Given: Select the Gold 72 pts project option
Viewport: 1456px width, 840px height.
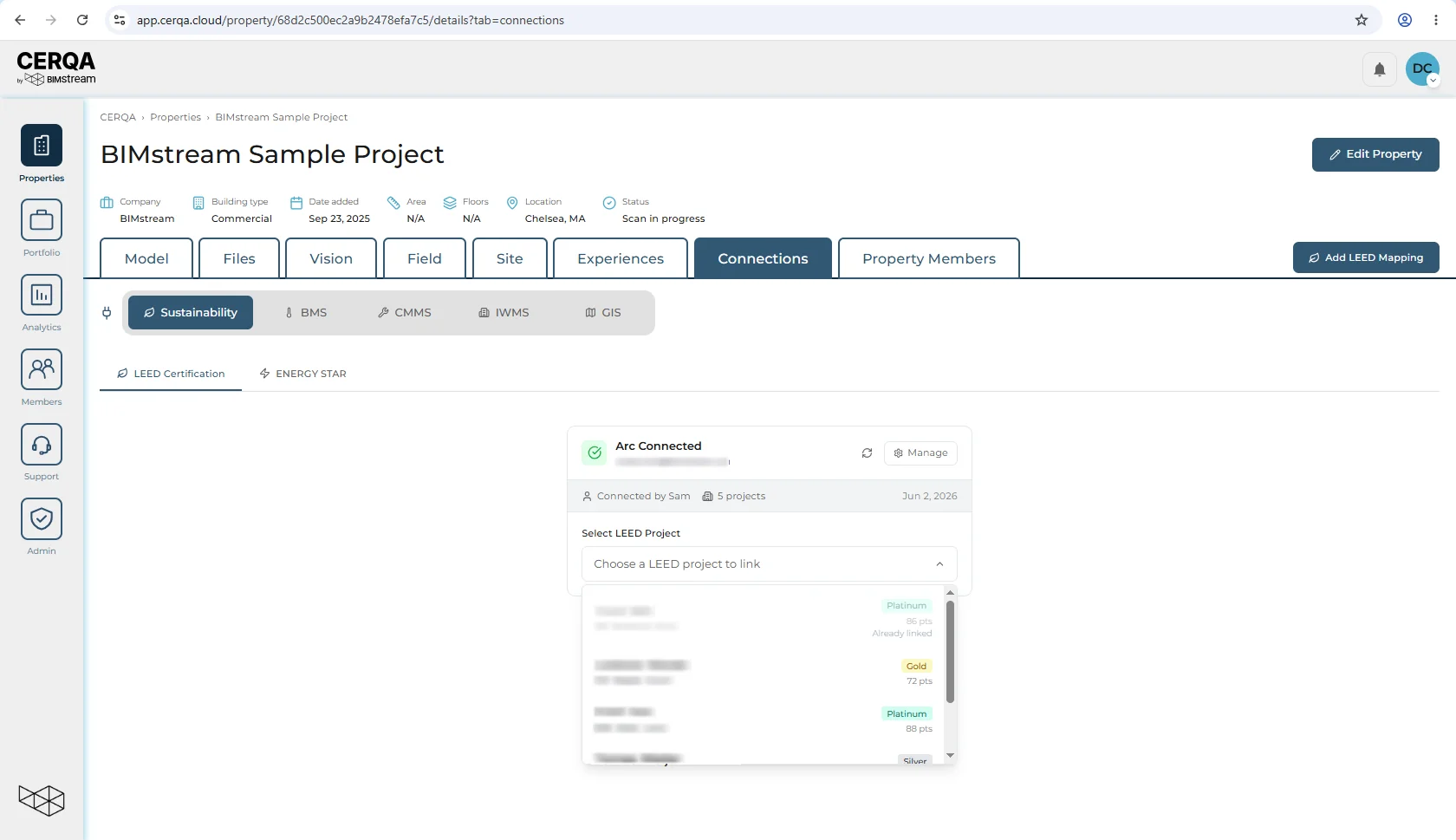Looking at the screenshot, I should tap(764, 673).
